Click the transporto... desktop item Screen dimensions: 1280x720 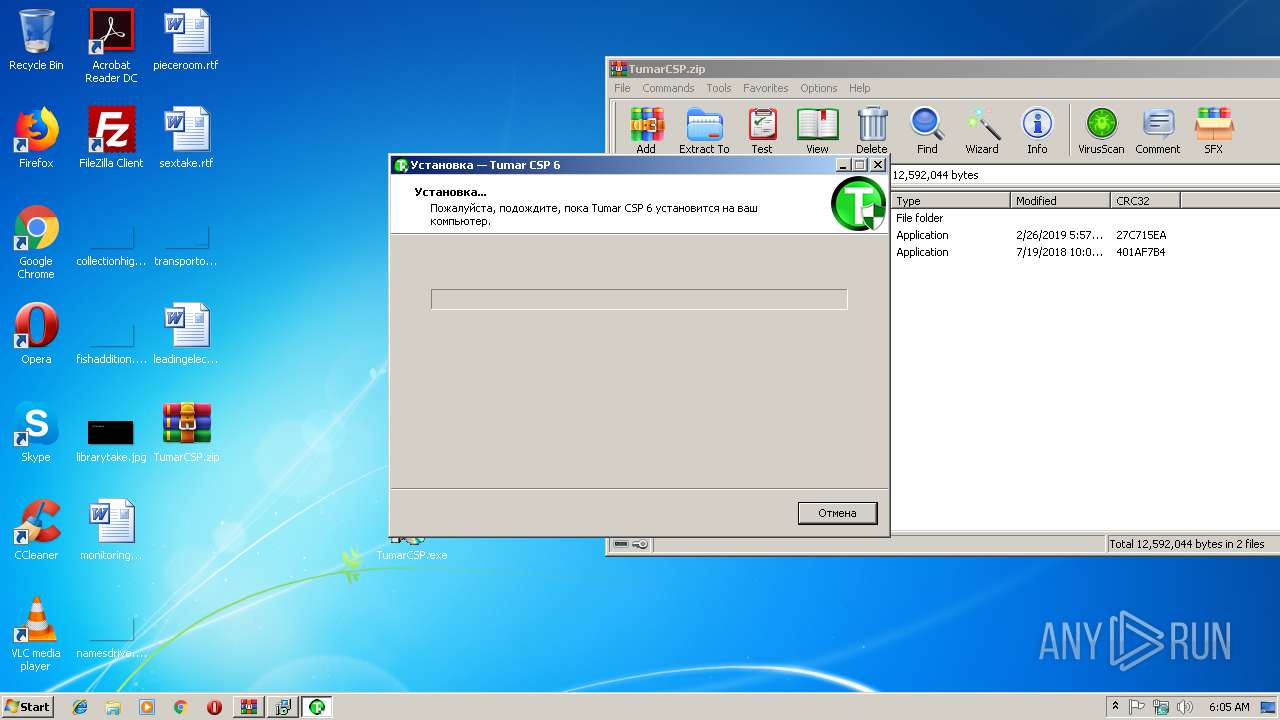coord(186,243)
